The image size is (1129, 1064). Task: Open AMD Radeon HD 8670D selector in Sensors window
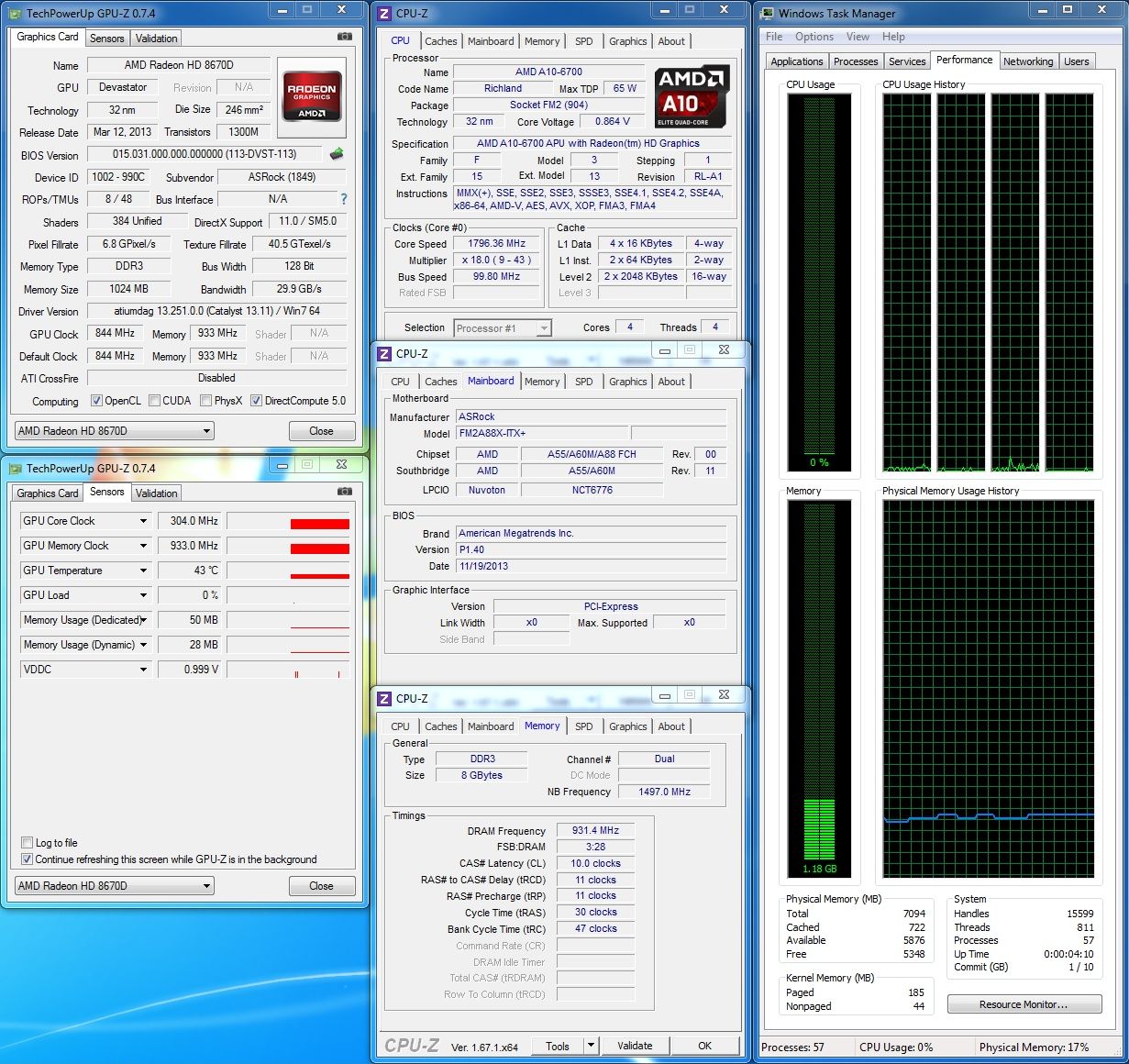(115, 886)
